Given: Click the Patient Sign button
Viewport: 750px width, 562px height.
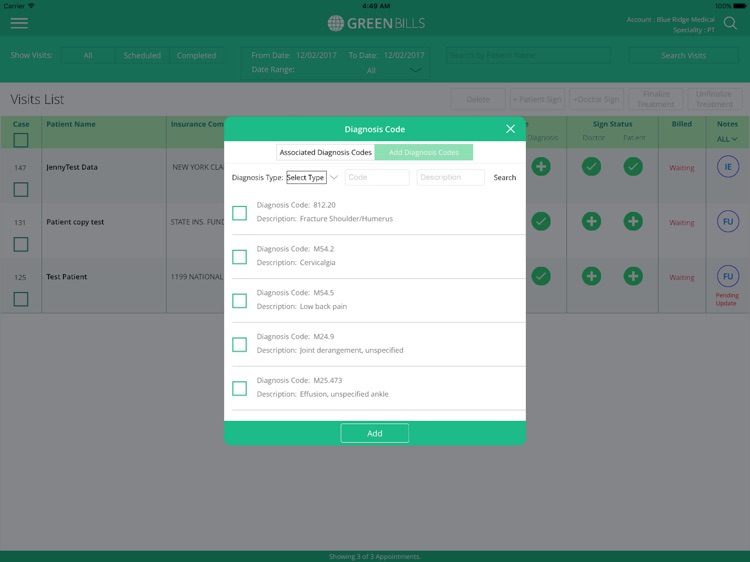Looking at the screenshot, I should point(537,99).
